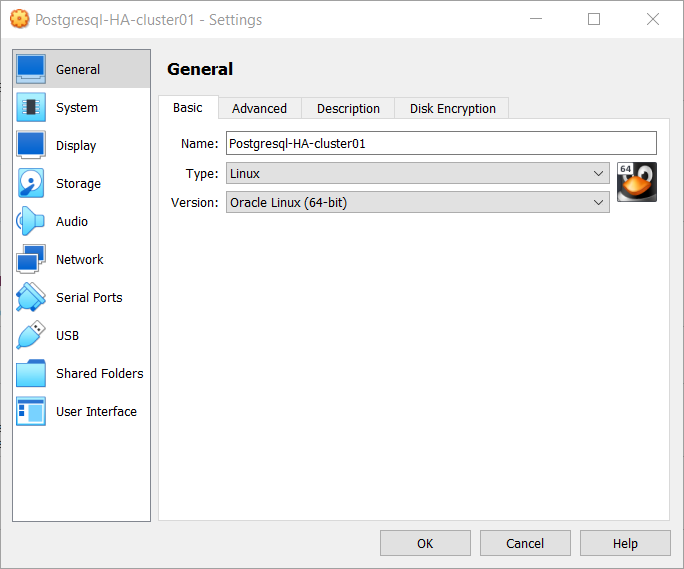Click the Audio speaker icon
684x569 pixels.
point(31,222)
